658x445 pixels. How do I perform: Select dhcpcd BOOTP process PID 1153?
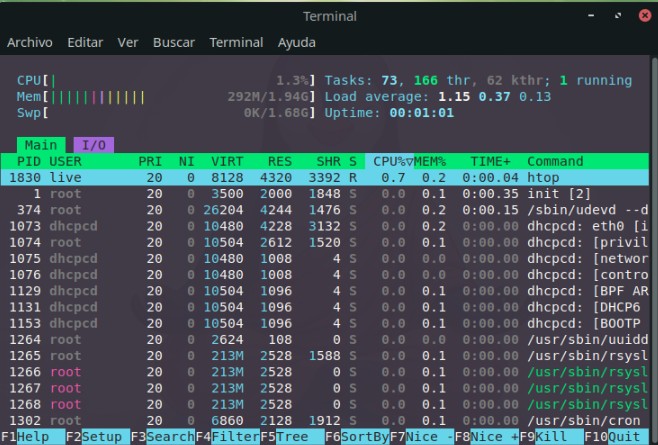coord(325,323)
